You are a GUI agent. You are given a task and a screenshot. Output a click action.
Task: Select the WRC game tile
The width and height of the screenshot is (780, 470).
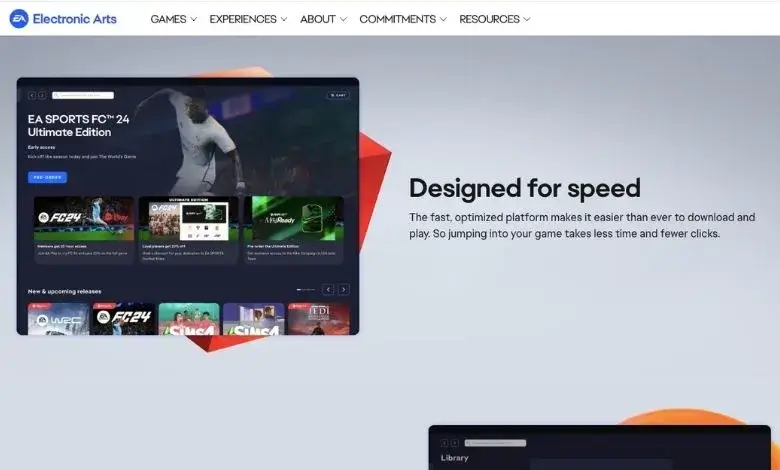(59, 319)
